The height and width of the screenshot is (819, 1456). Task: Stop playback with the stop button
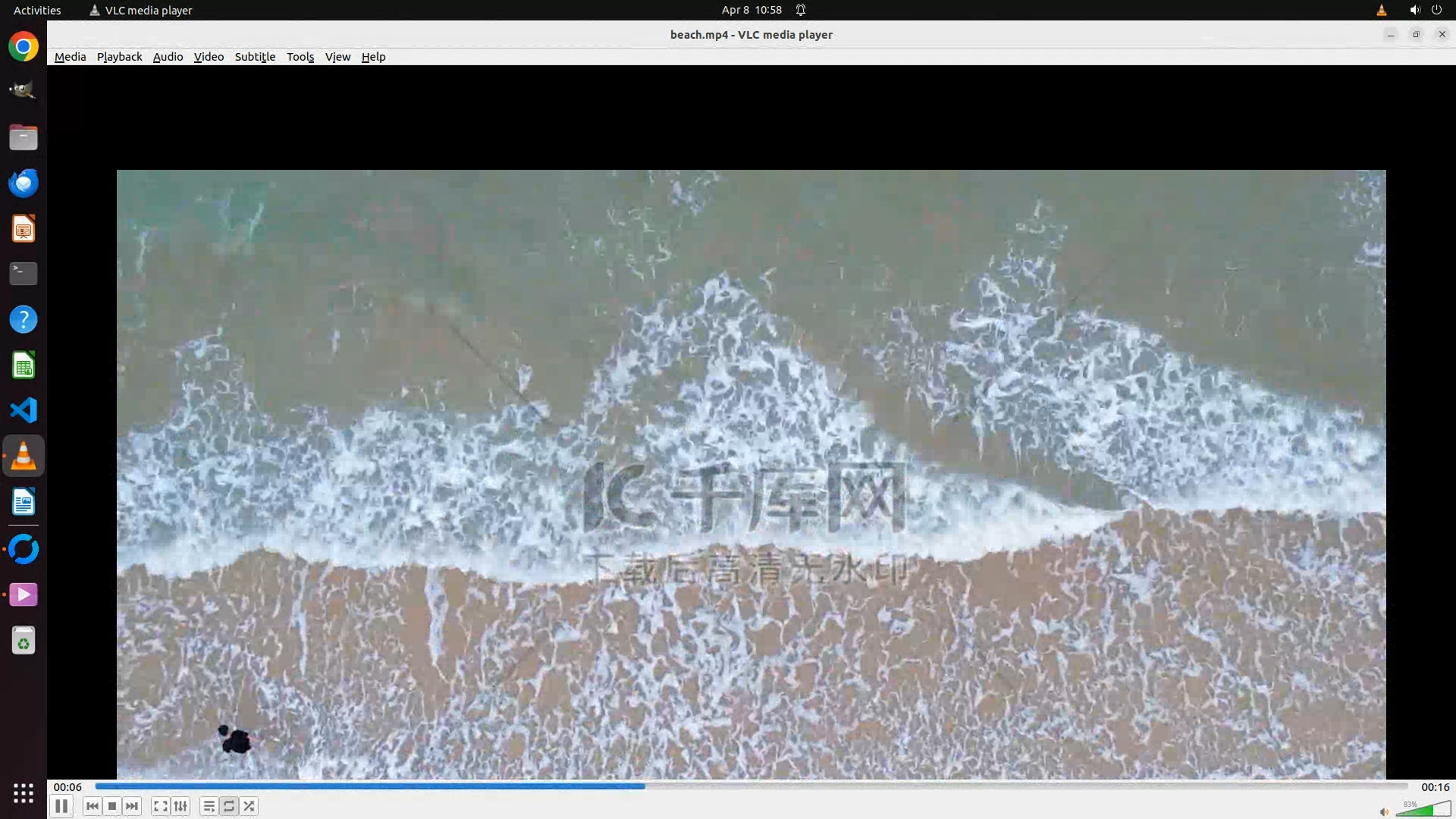tap(112, 806)
